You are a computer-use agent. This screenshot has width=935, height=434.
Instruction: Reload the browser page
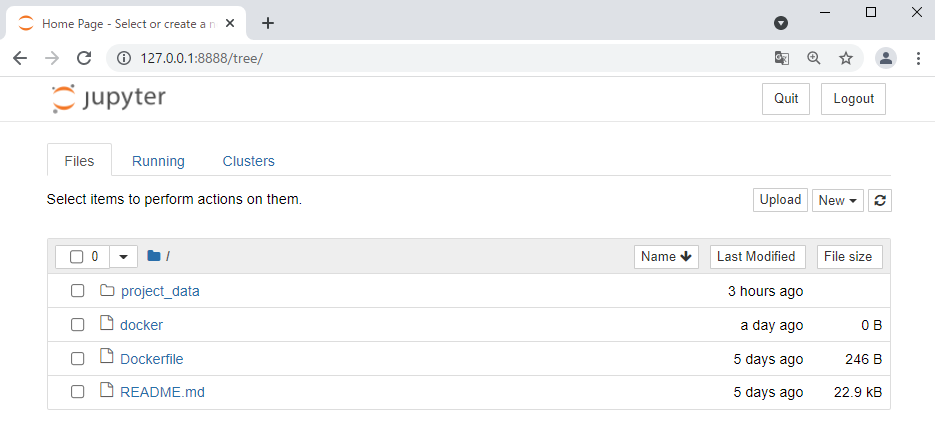[x=84, y=58]
